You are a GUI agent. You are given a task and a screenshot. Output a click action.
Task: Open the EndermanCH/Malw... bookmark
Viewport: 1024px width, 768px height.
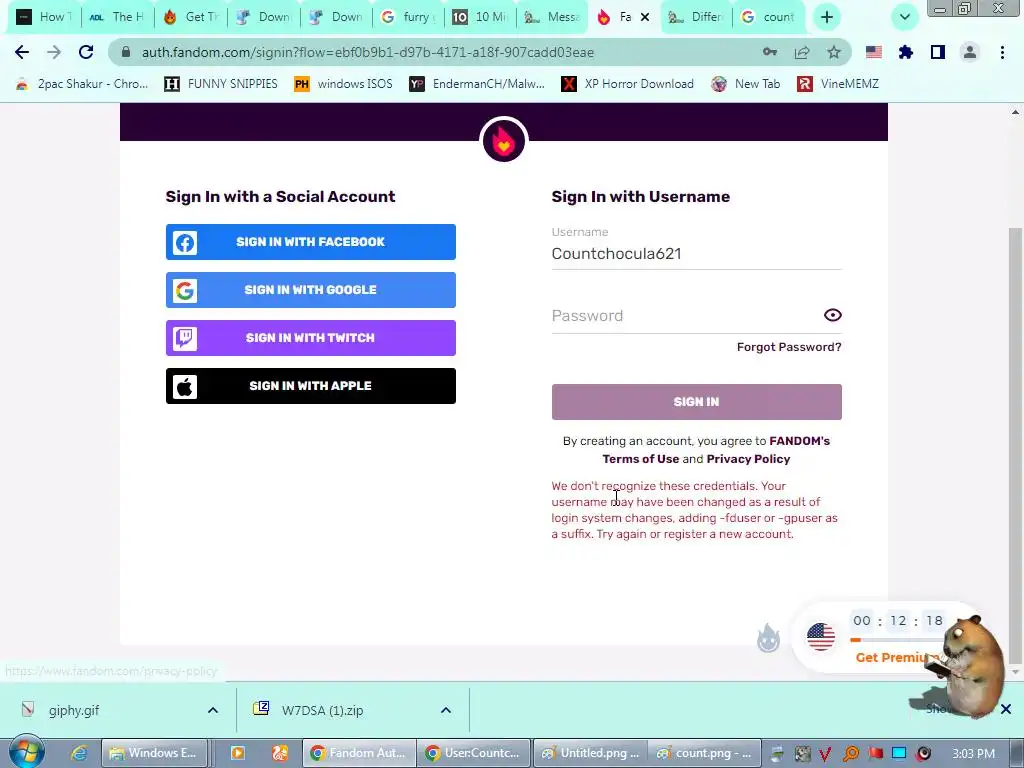pos(477,84)
